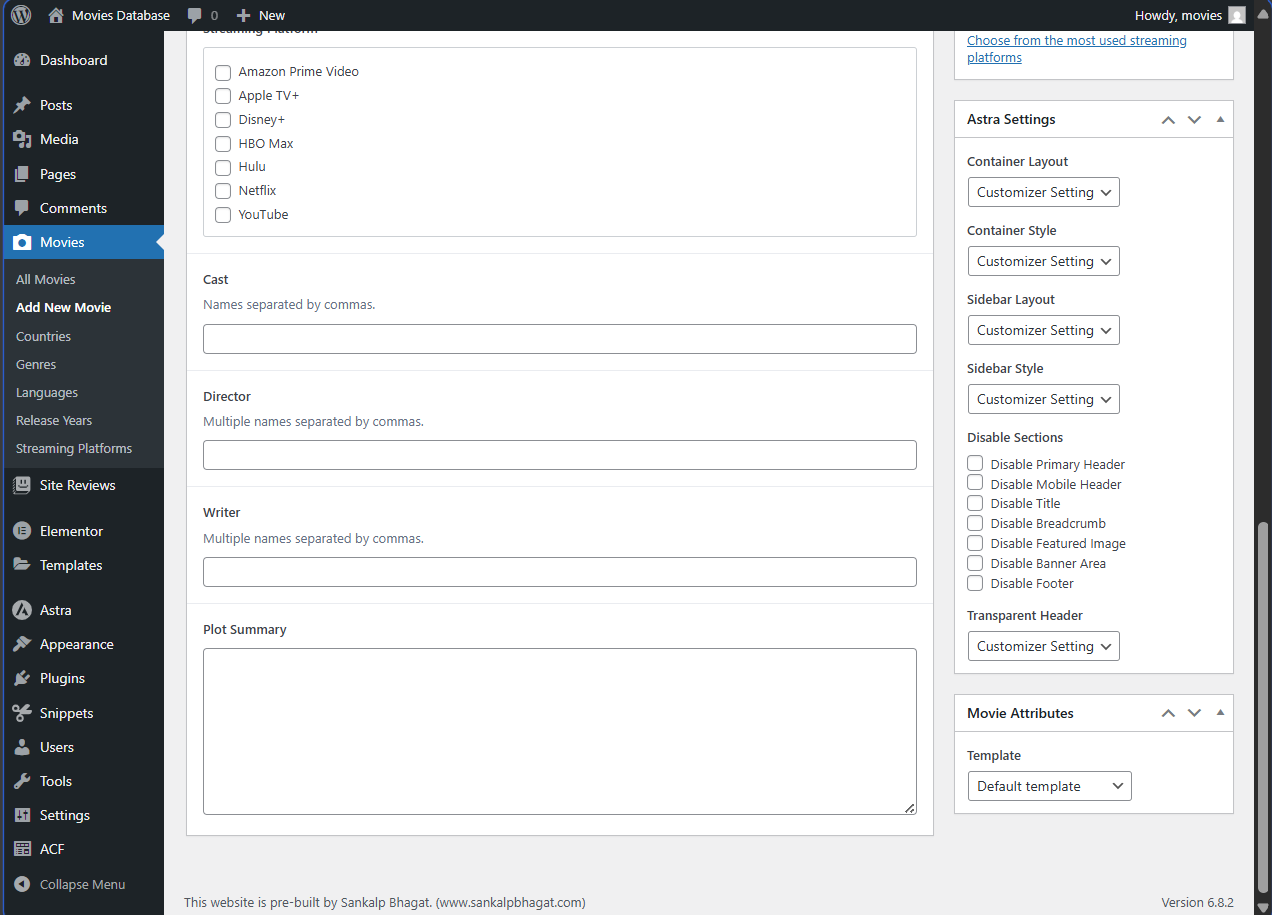Open the Sidebar Style dropdown

pos(1044,399)
